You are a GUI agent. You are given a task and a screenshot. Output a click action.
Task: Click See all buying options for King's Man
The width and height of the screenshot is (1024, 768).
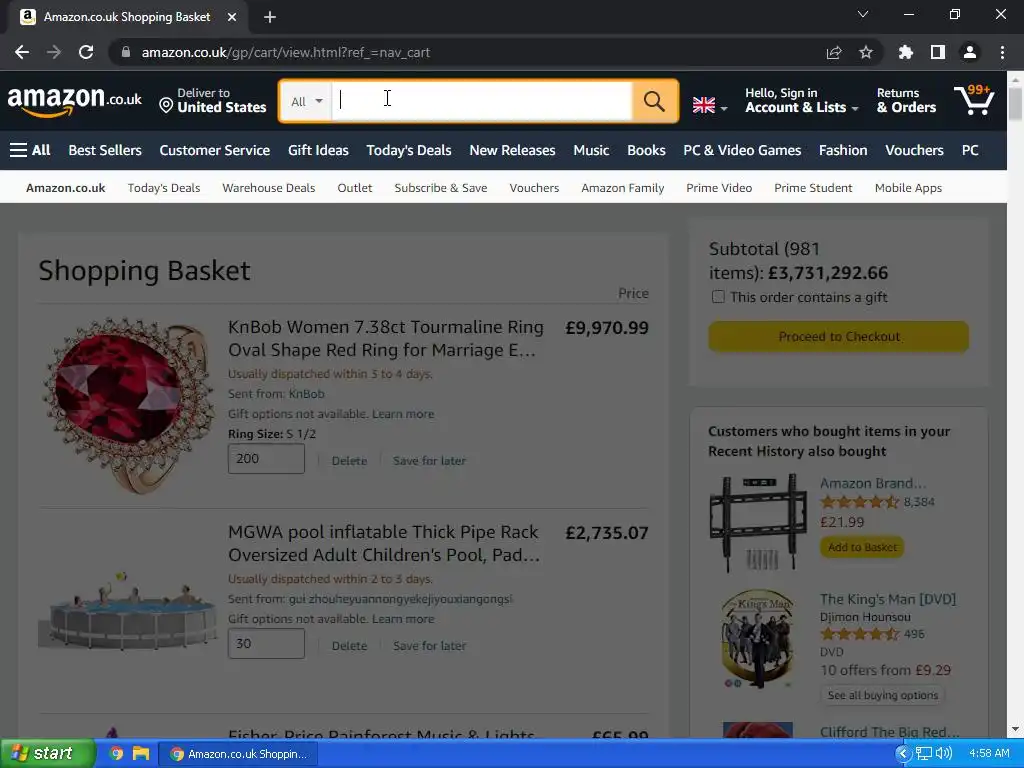pyautogui.click(x=882, y=696)
